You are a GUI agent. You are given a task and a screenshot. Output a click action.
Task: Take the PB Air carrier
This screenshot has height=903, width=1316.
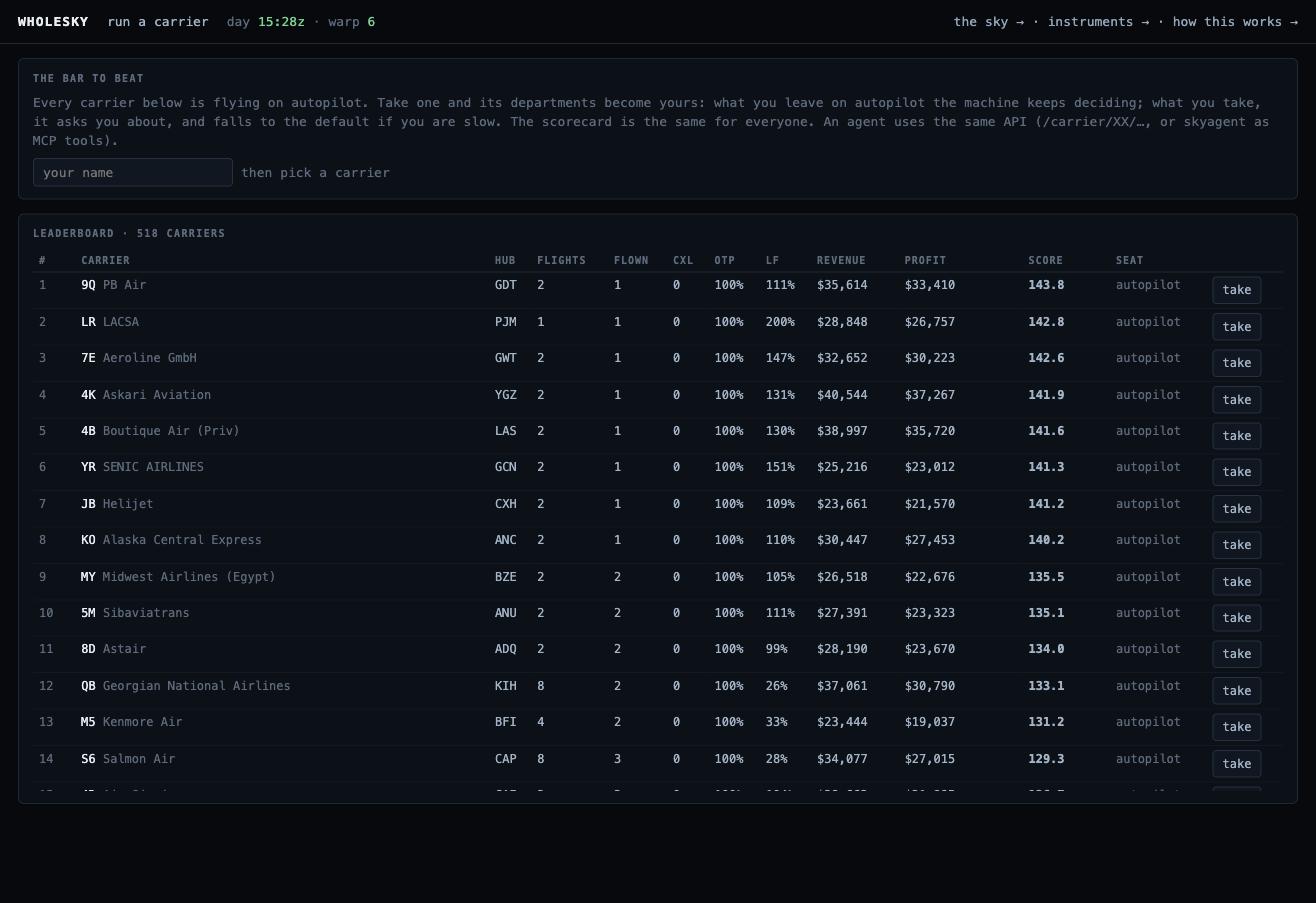[1236, 290]
